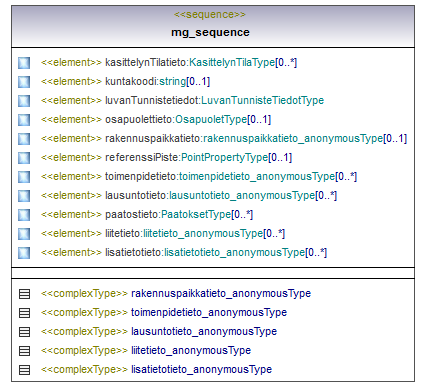Image resolution: width=425 pixels, height=386 pixels.
Task: Open the PointPropertyType type link
Action: click(224, 157)
